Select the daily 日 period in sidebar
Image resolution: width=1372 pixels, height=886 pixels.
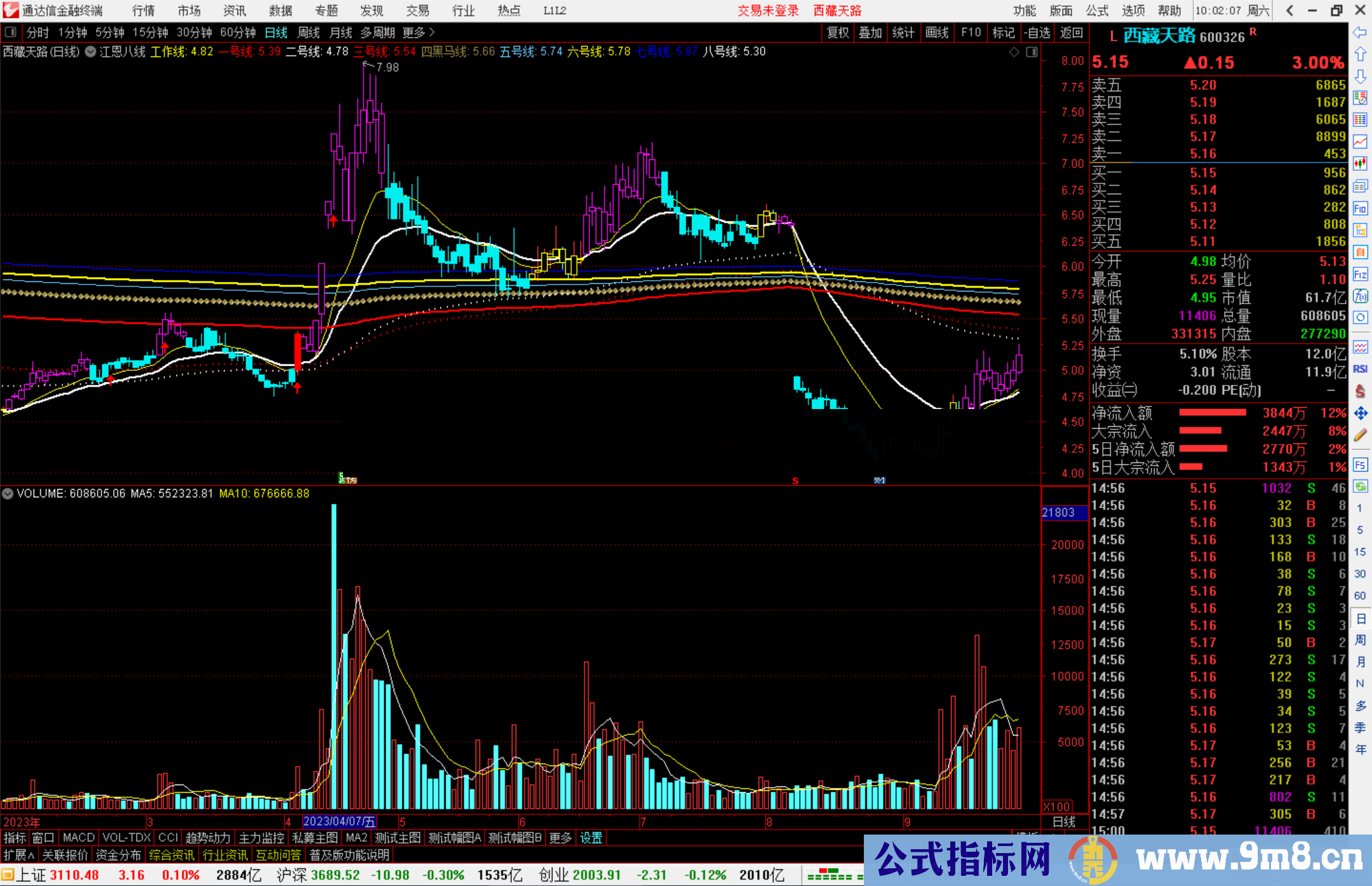[x=1361, y=619]
